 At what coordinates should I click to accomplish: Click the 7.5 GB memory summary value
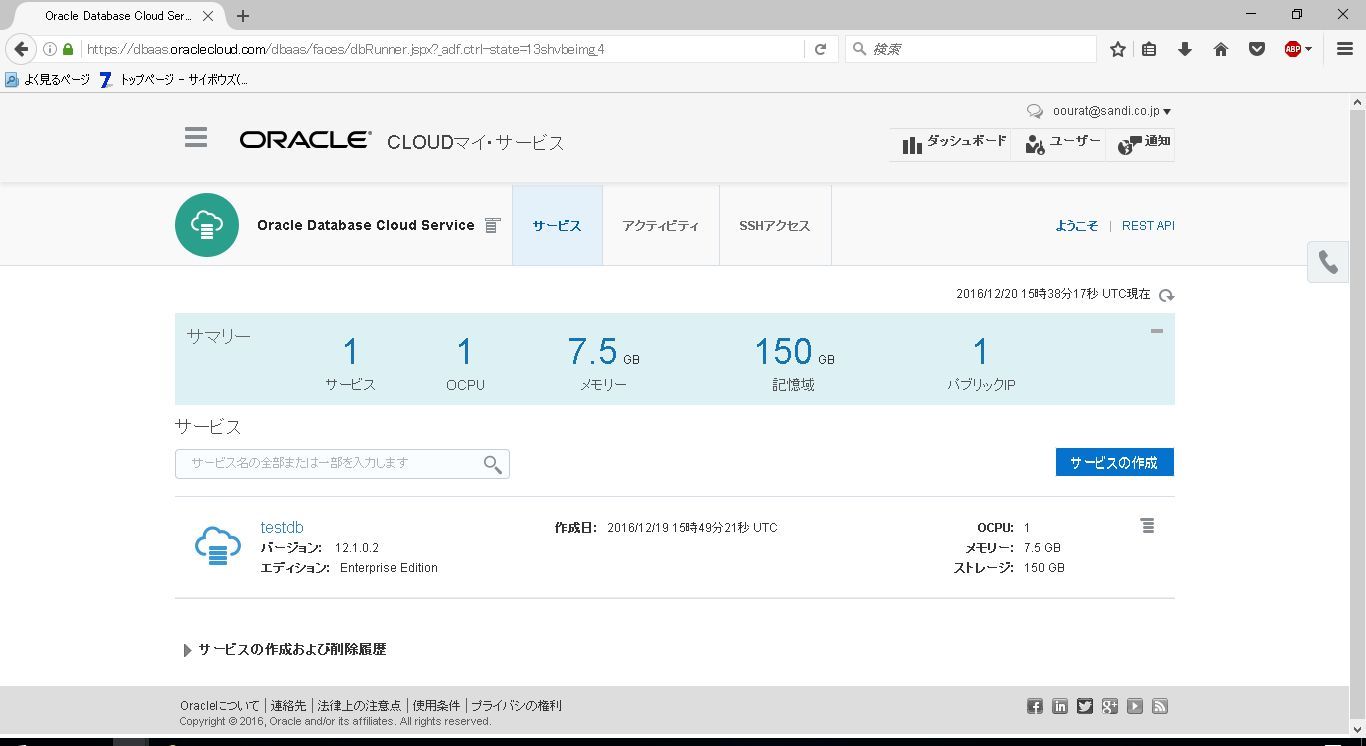603,352
